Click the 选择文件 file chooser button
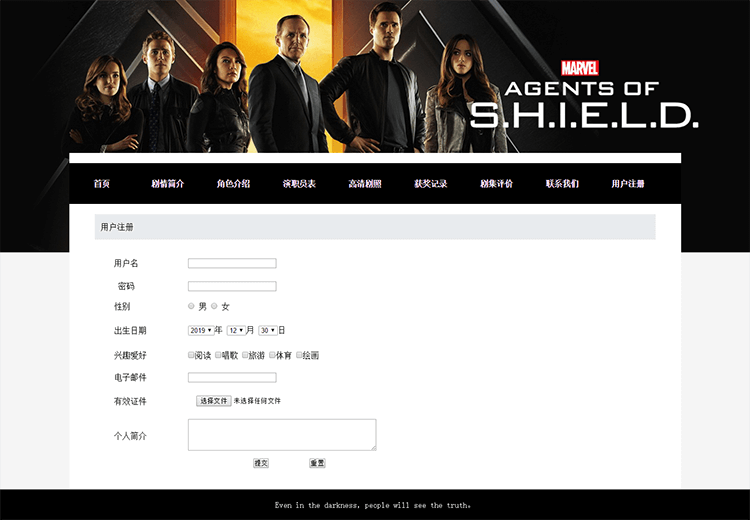The image size is (750, 520). [213, 401]
